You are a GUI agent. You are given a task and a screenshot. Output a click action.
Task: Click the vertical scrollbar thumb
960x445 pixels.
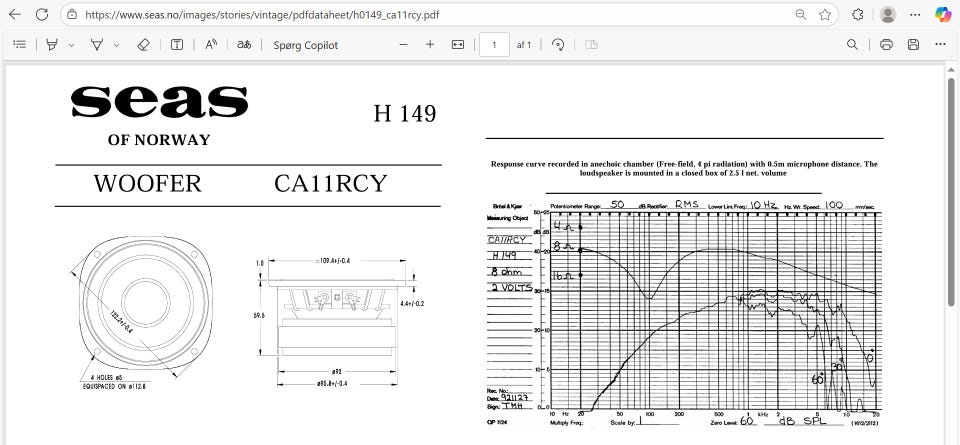[x=951, y=191]
